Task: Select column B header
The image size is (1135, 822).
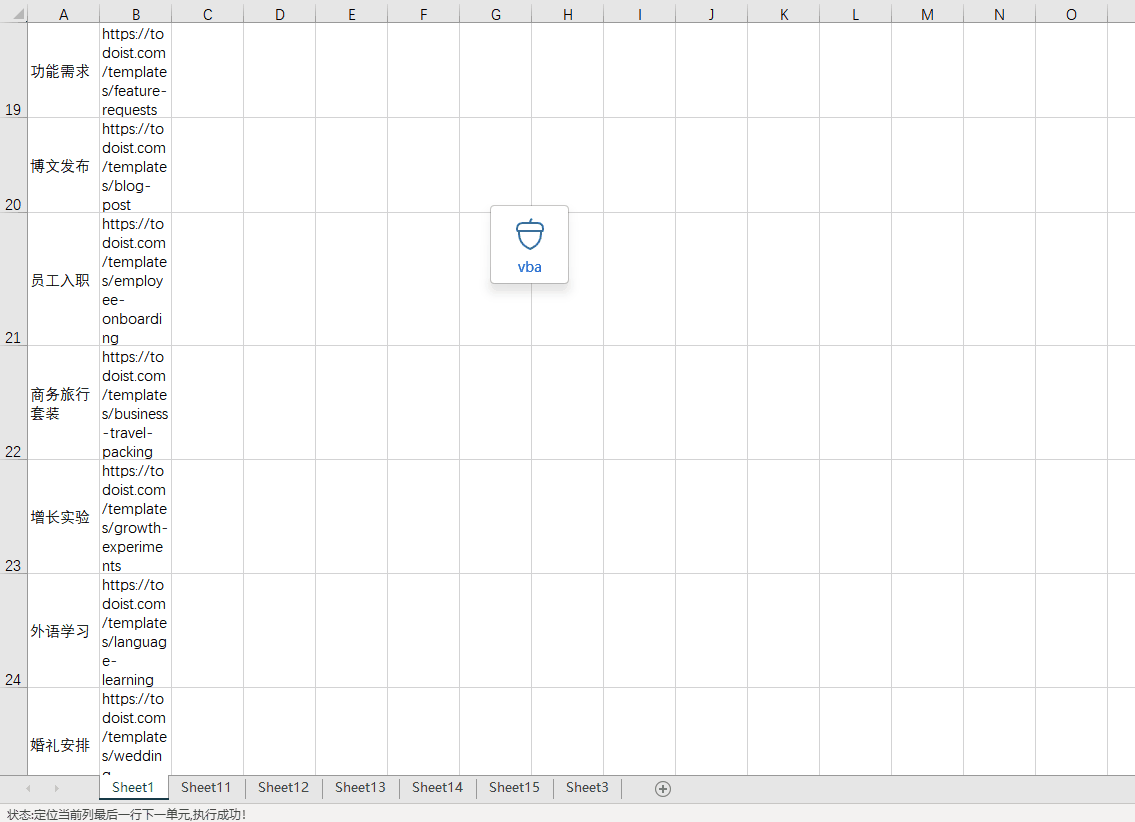Action: (135, 14)
